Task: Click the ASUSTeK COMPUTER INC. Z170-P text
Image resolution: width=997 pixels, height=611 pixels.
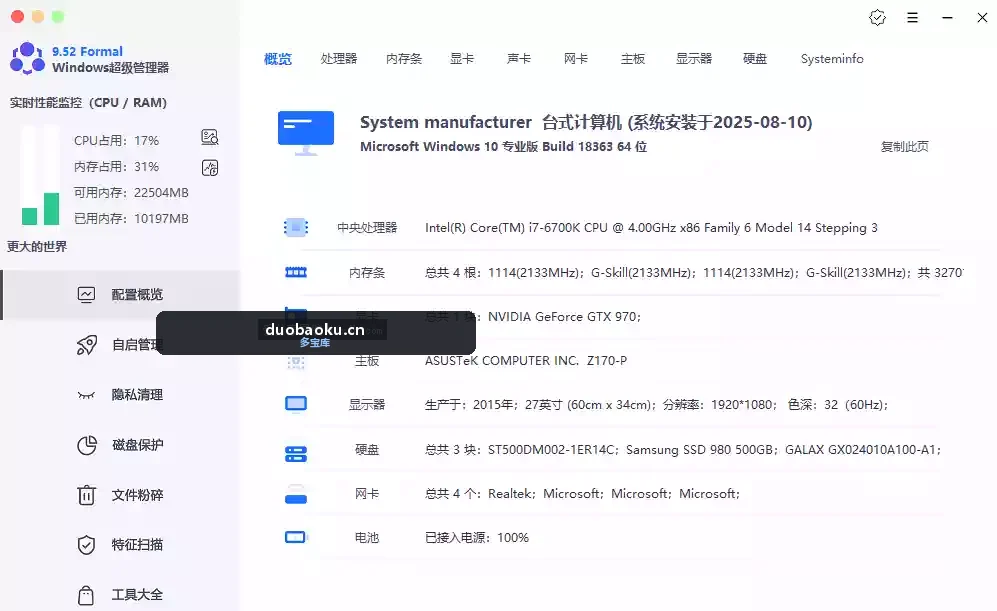Action: point(526,360)
